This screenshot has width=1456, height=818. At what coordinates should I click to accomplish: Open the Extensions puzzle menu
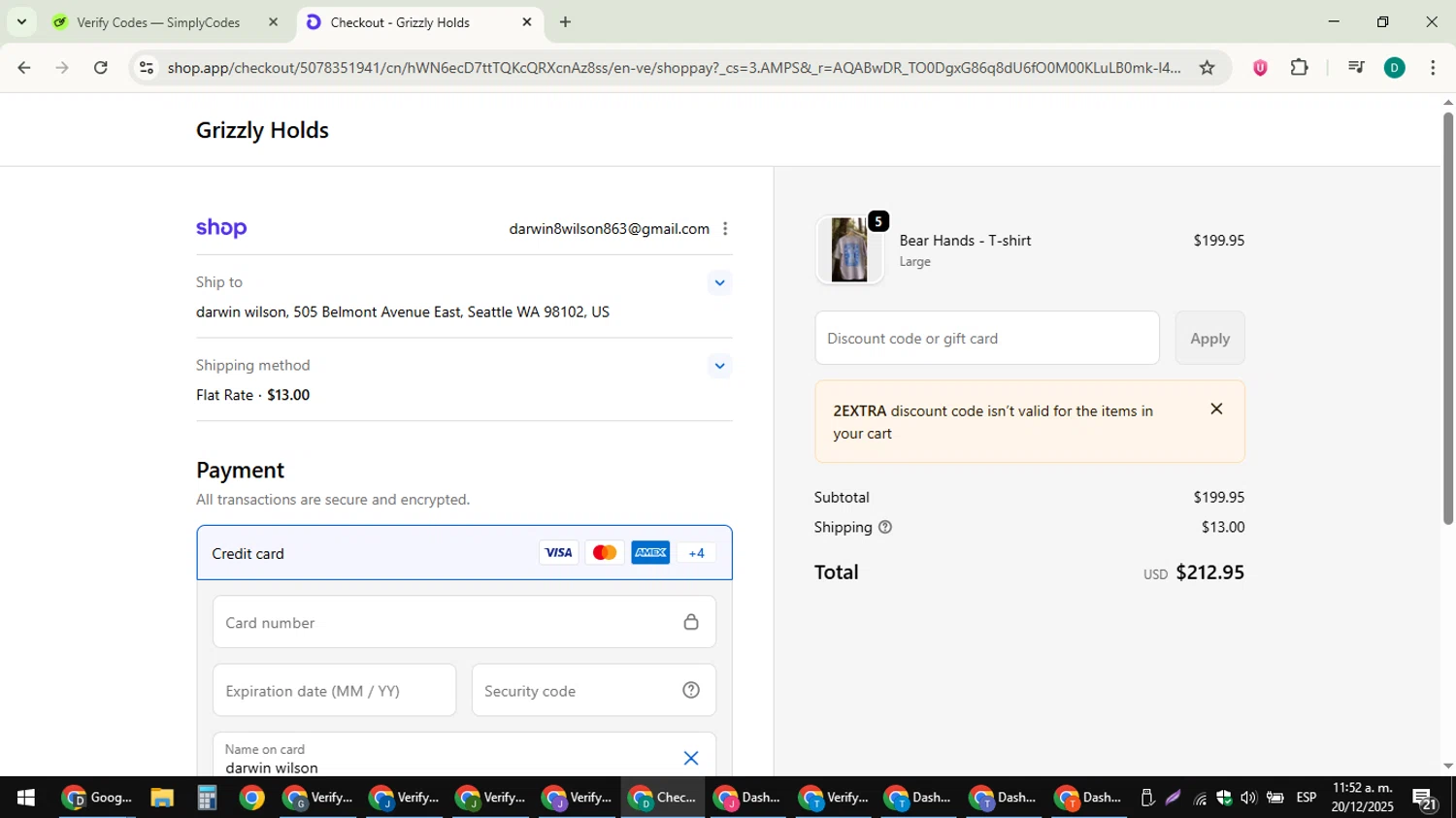(1300, 68)
